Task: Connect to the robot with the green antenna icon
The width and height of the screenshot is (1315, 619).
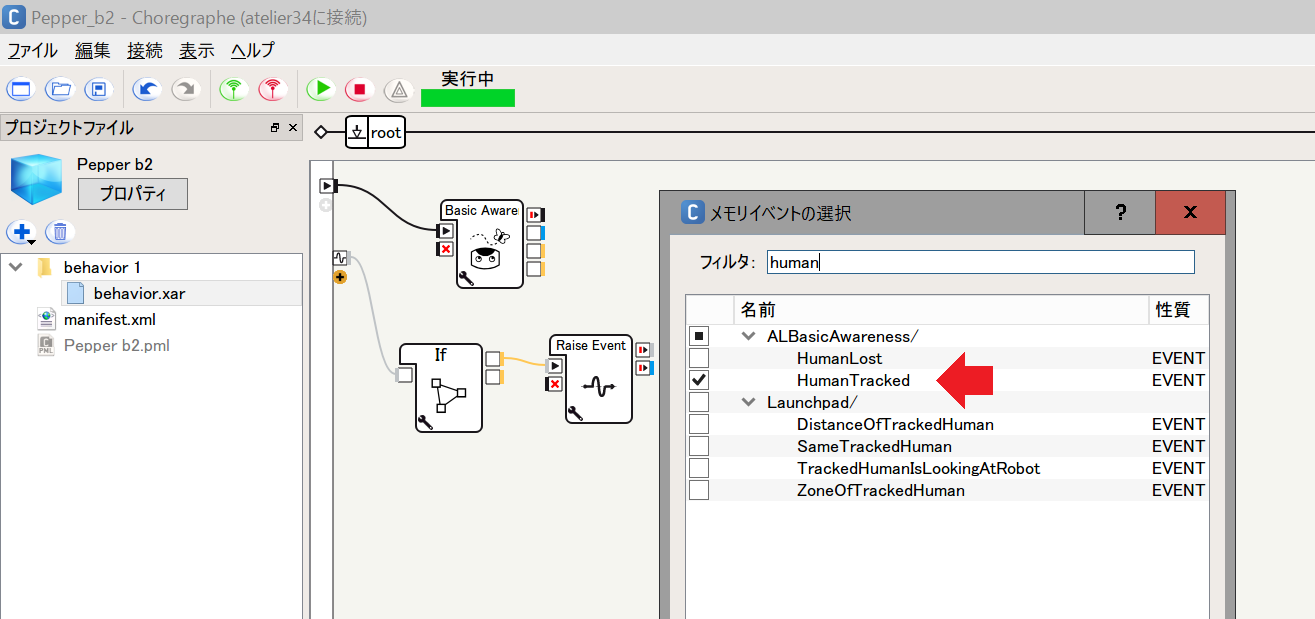Action: click(234, 89)
